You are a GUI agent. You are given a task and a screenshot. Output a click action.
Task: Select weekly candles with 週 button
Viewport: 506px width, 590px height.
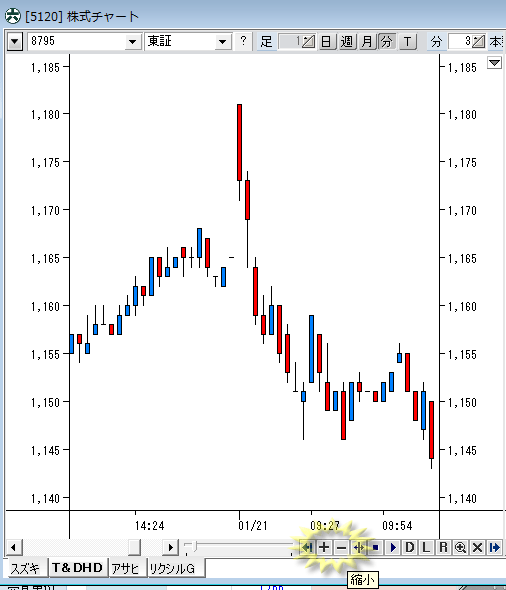click(347, 41)
